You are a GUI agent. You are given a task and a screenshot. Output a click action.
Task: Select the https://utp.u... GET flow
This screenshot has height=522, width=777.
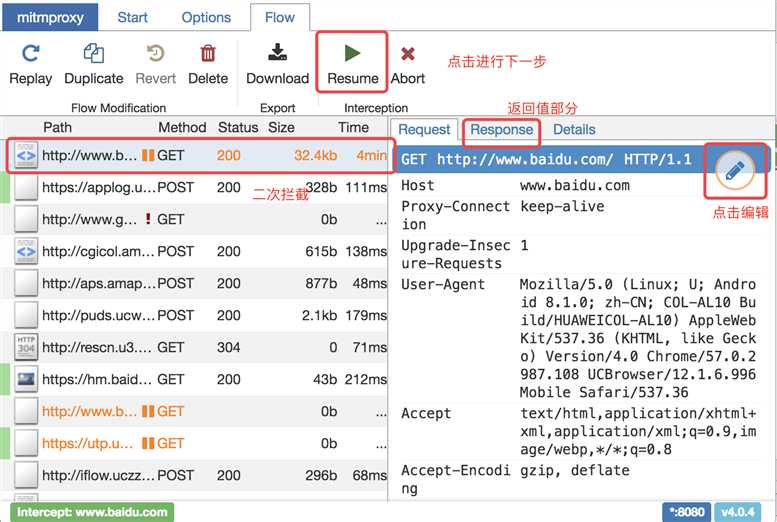coord(194,443)
